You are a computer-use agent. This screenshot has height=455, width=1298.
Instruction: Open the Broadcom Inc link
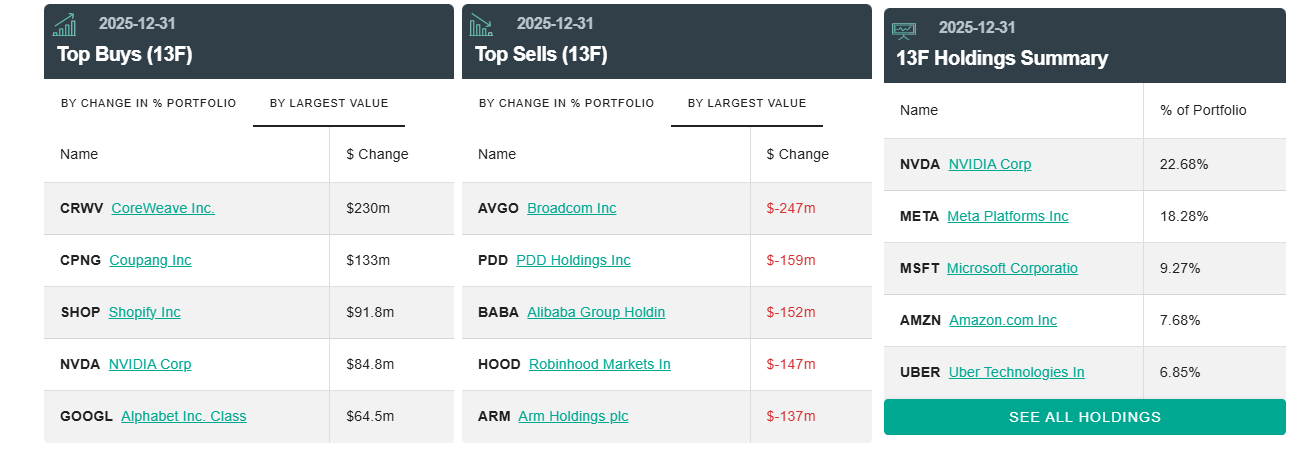[572, 208]
